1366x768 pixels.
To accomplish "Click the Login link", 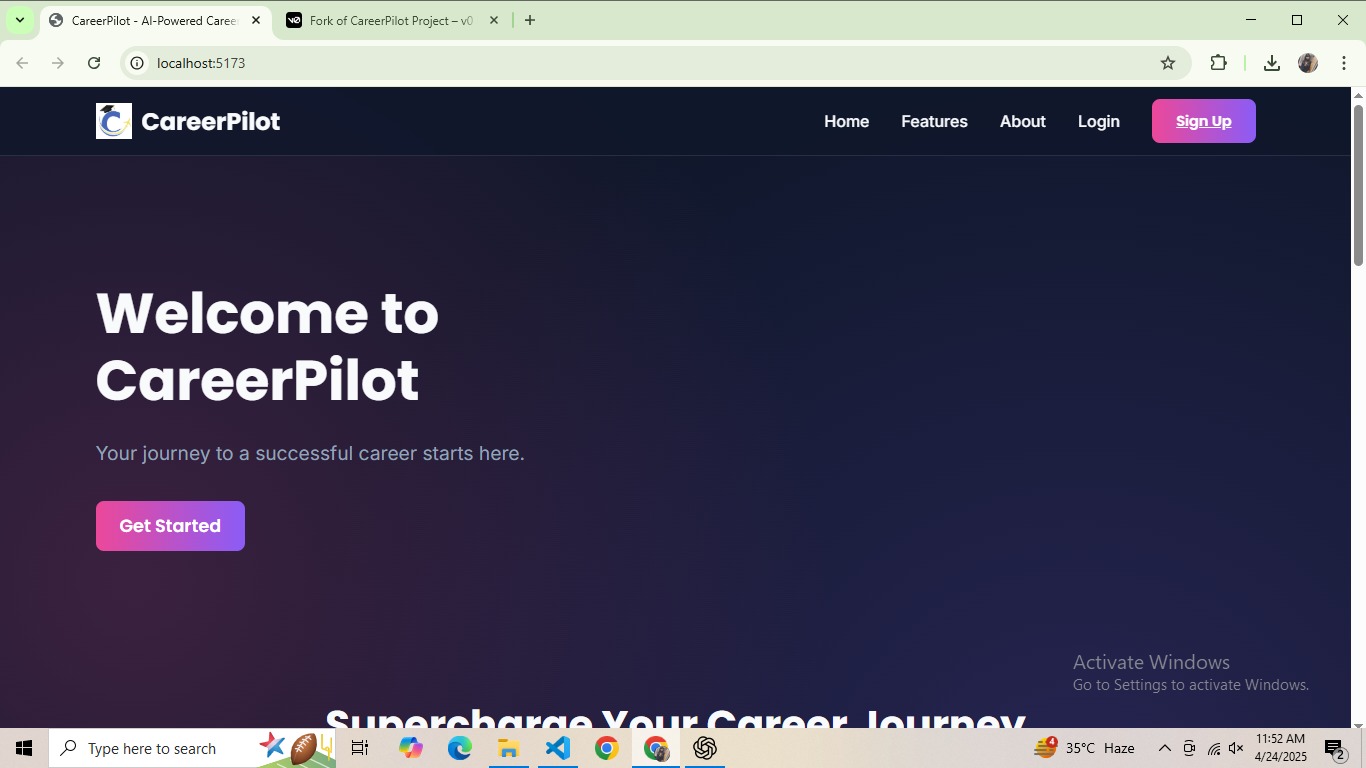I will click(x=1098, y=121).
